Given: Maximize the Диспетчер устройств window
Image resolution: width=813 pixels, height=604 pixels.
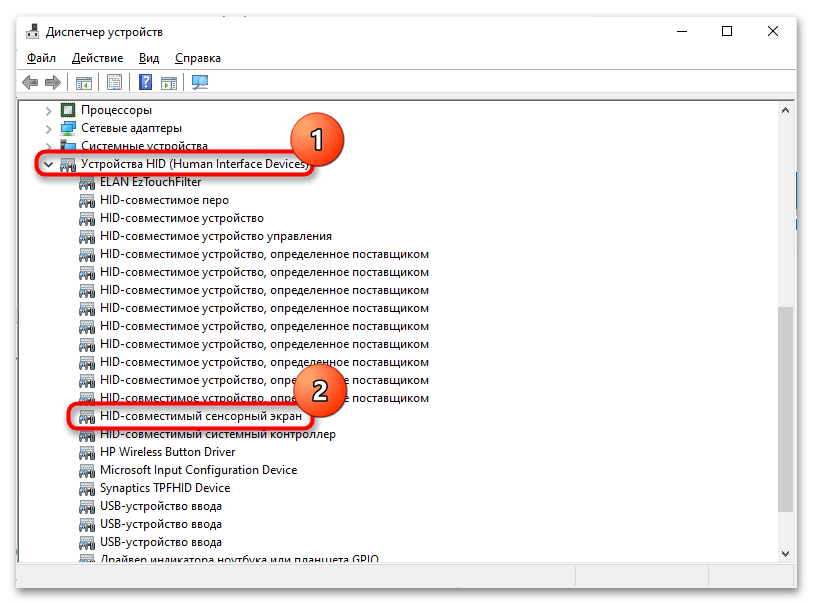Looking at the screenshot, I should (727, 32).
